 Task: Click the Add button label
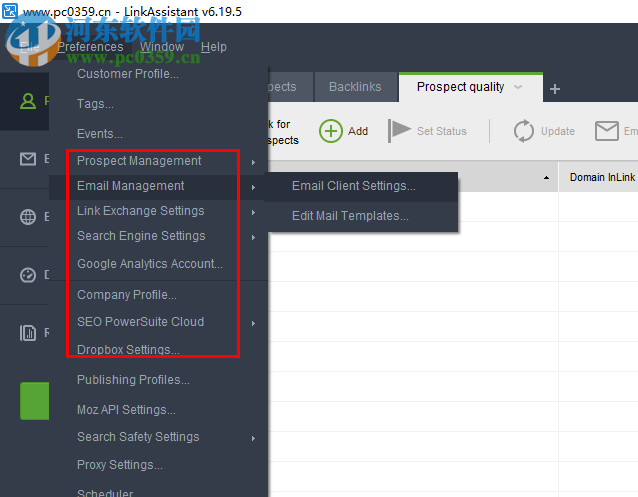click(358, 131)
